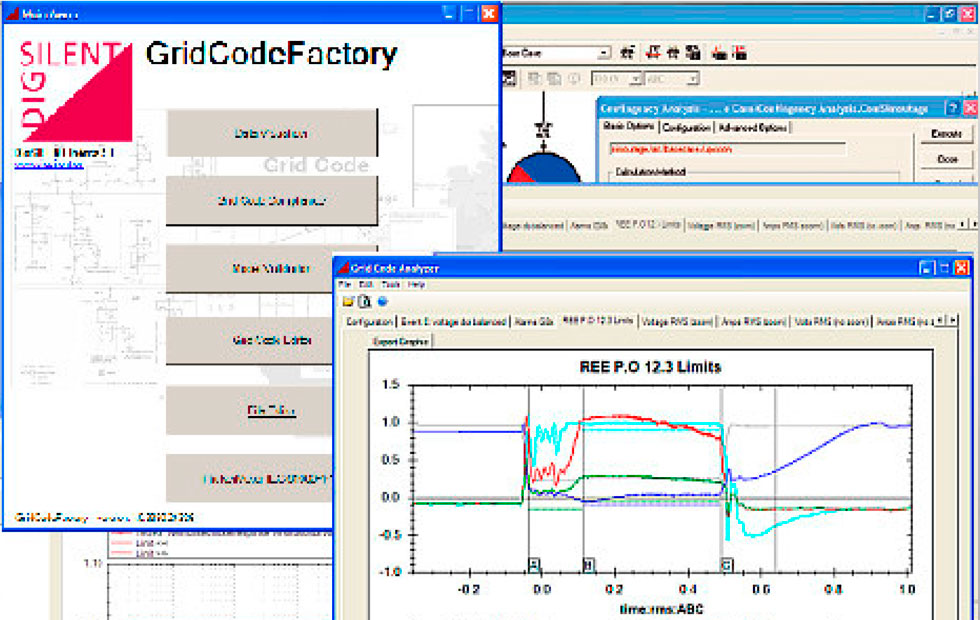Click the Data Visualization button in Main Menu
This screenshot has width=980, height=620.
tap(272, 133)
